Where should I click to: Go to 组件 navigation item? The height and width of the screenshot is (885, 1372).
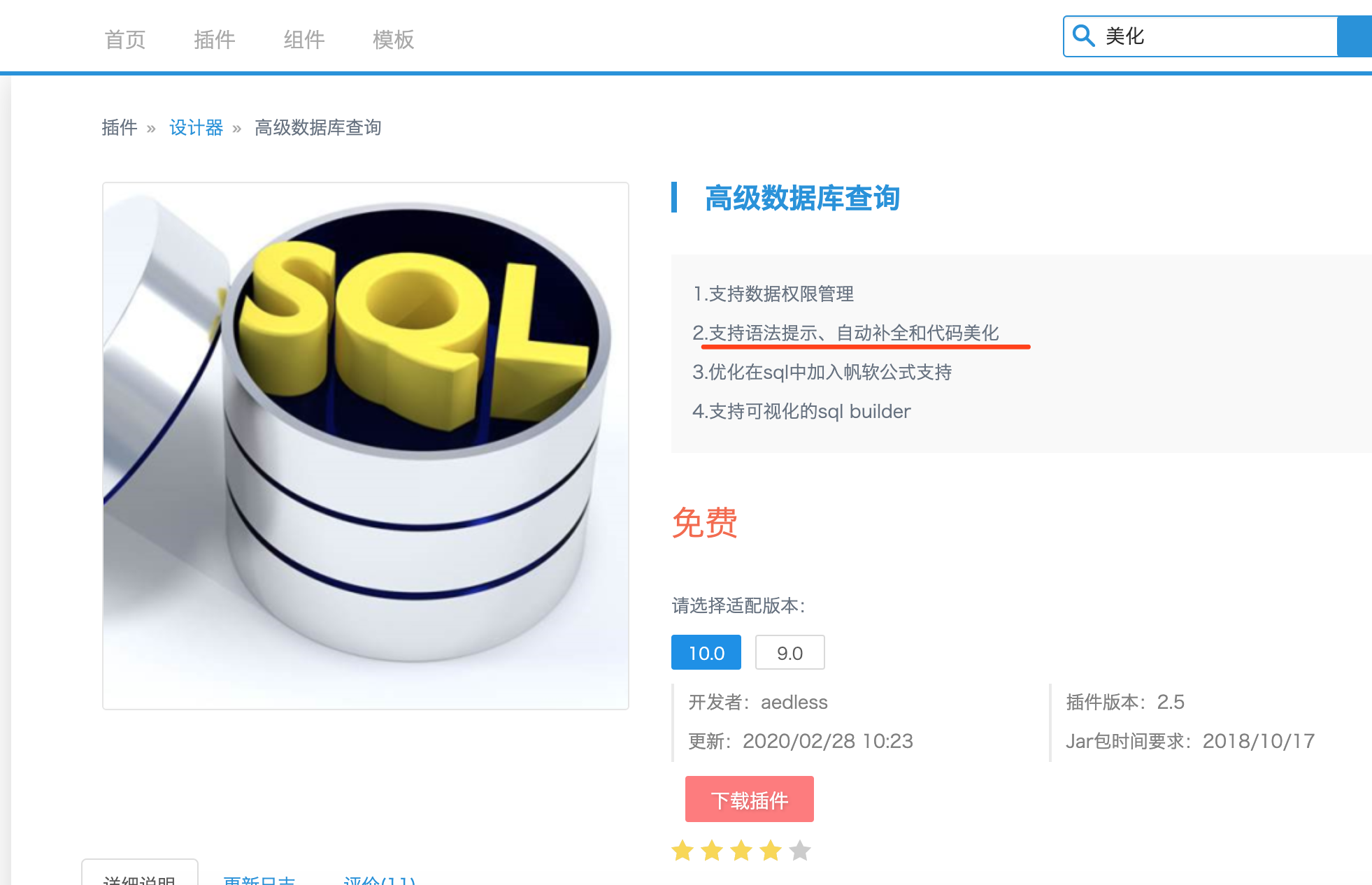point(304,40)
